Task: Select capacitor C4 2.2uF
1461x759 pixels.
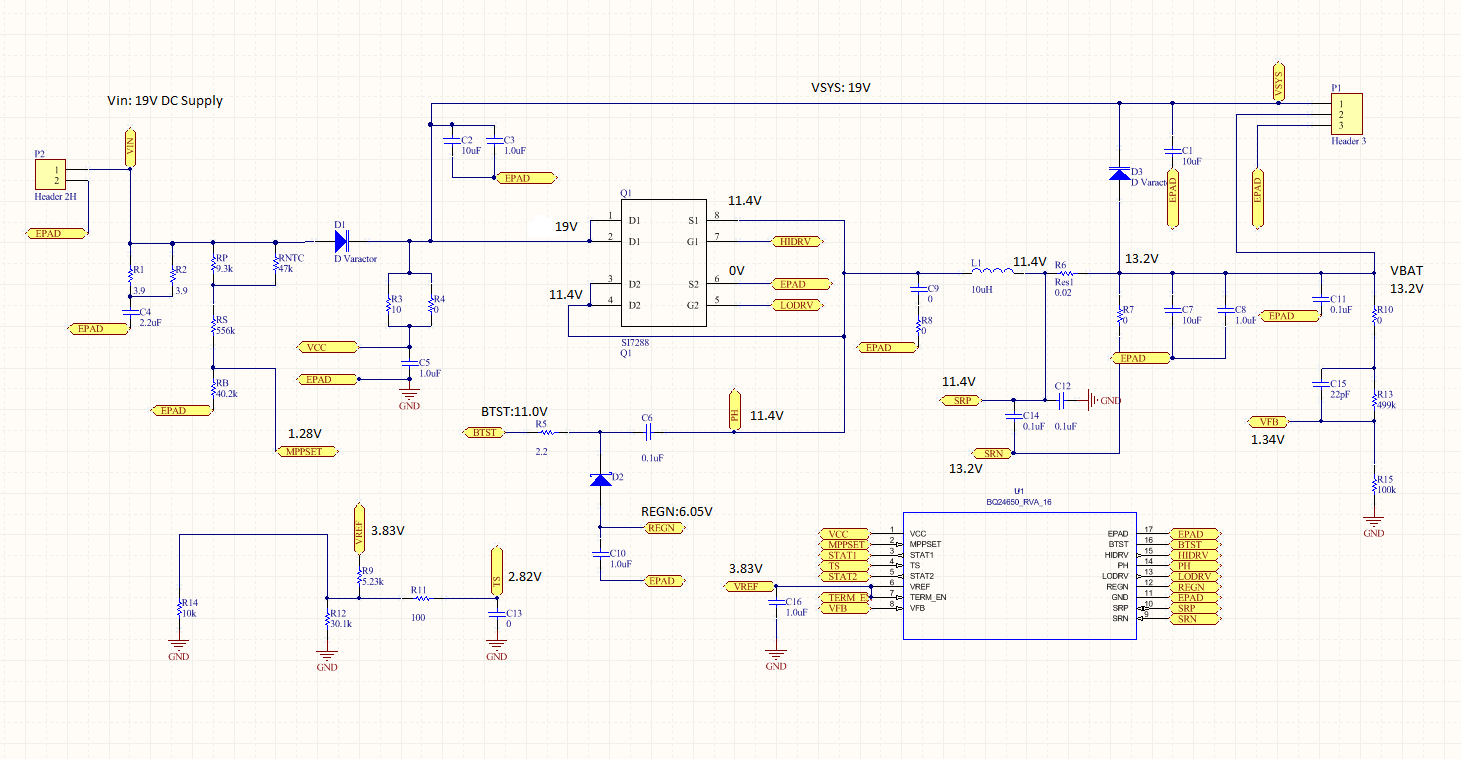Action: pyautogui.click(x=130, y=311)
